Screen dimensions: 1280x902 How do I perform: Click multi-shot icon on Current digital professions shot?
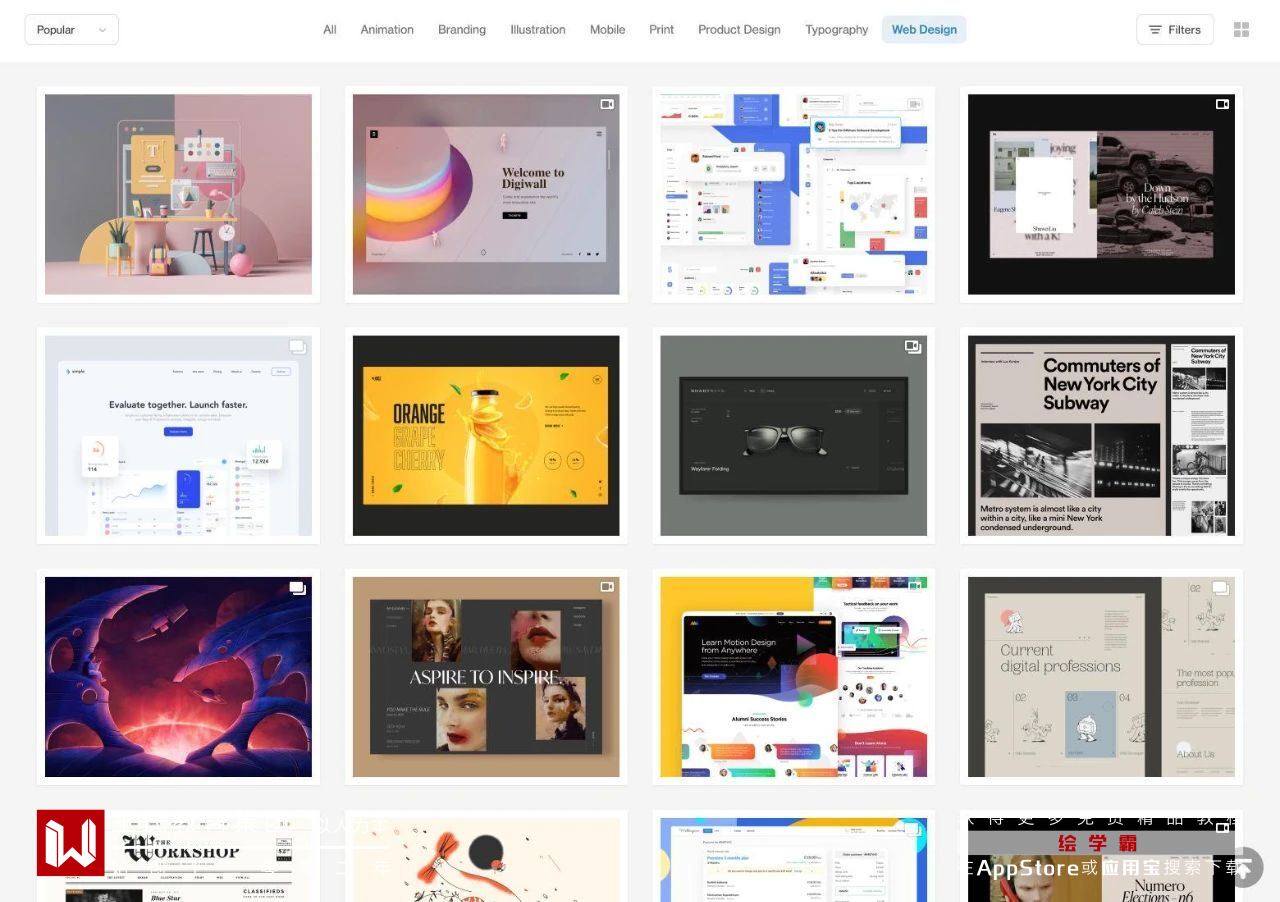coord(1221,588)
